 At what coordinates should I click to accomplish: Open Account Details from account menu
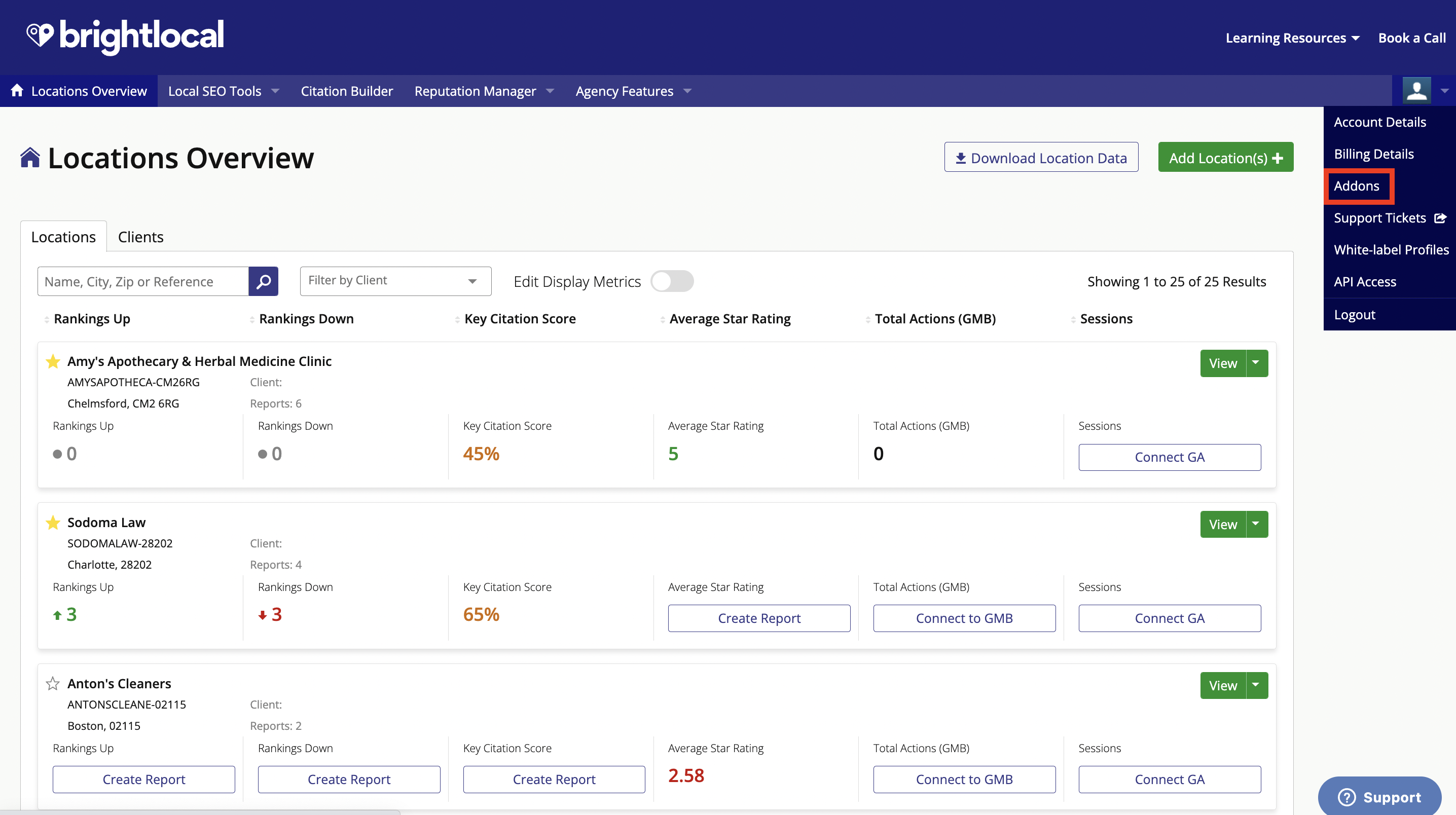point(1379,122)
